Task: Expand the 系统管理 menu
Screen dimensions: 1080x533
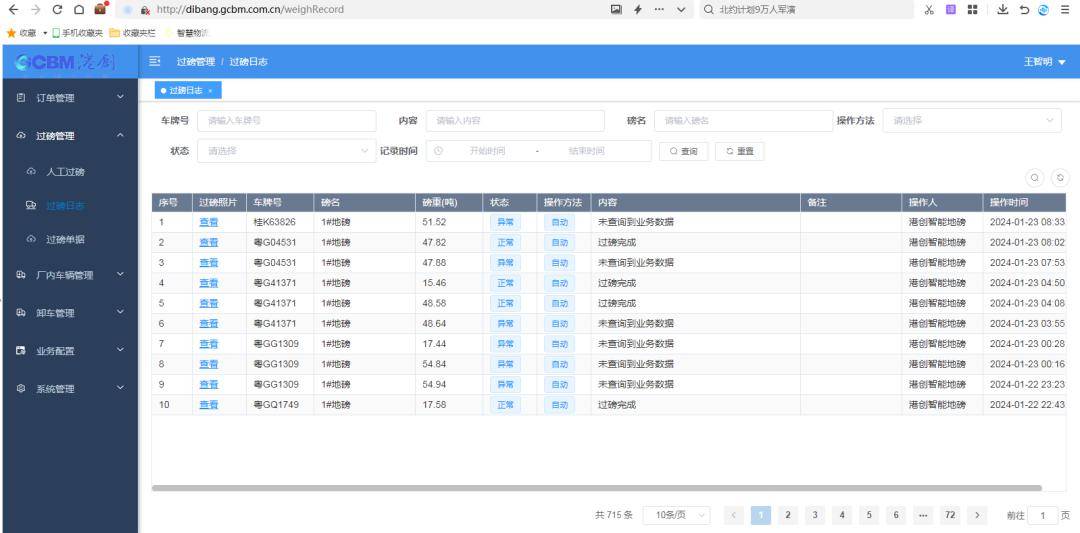Action: pos(69,388)
